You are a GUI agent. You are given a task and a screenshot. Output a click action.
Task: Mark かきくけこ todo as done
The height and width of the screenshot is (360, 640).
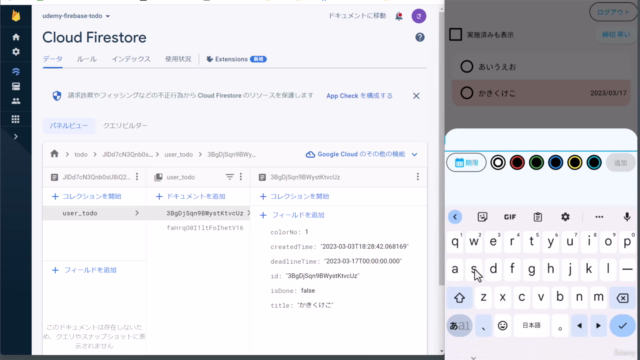tap(467, 93)
